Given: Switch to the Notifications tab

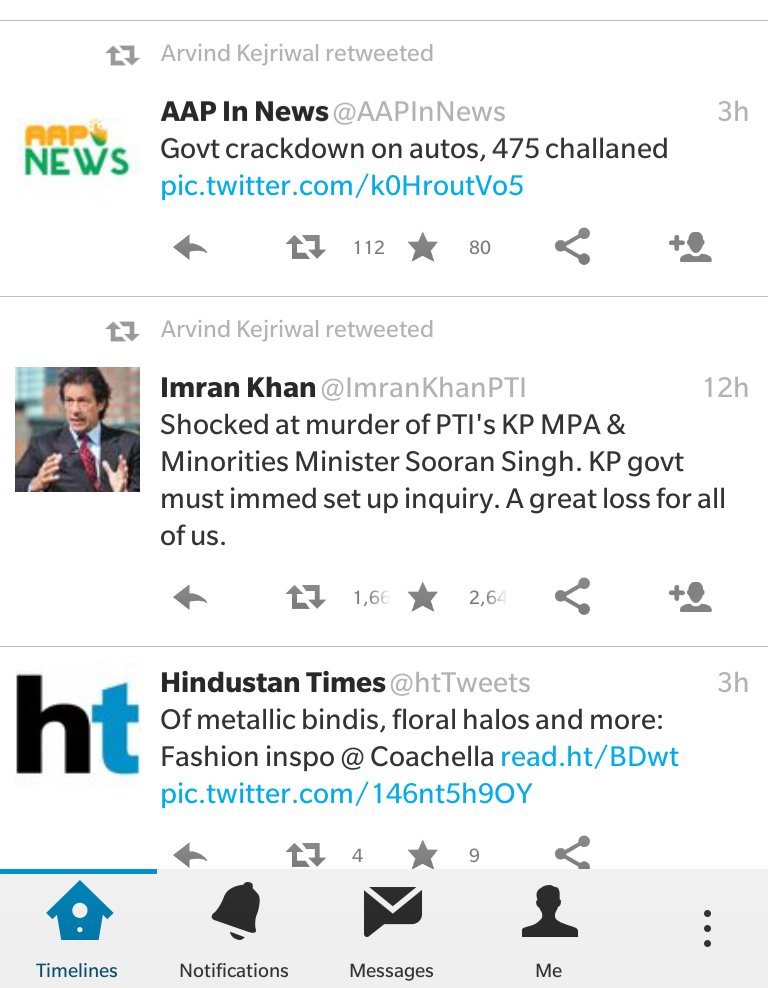Looking at the screenshot, I should click(234, 930).
